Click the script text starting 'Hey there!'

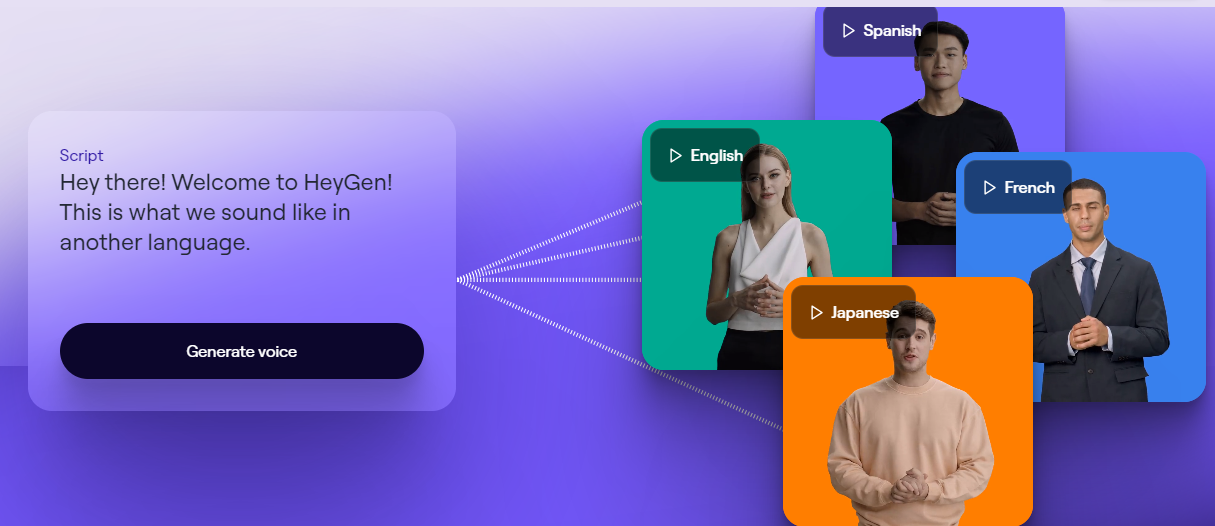point(227,212)
